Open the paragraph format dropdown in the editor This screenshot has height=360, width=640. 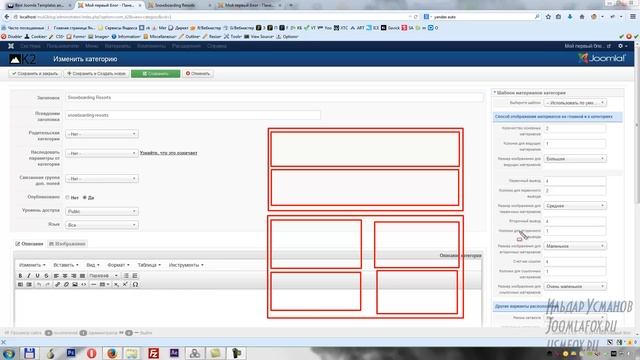click(104, 276)
